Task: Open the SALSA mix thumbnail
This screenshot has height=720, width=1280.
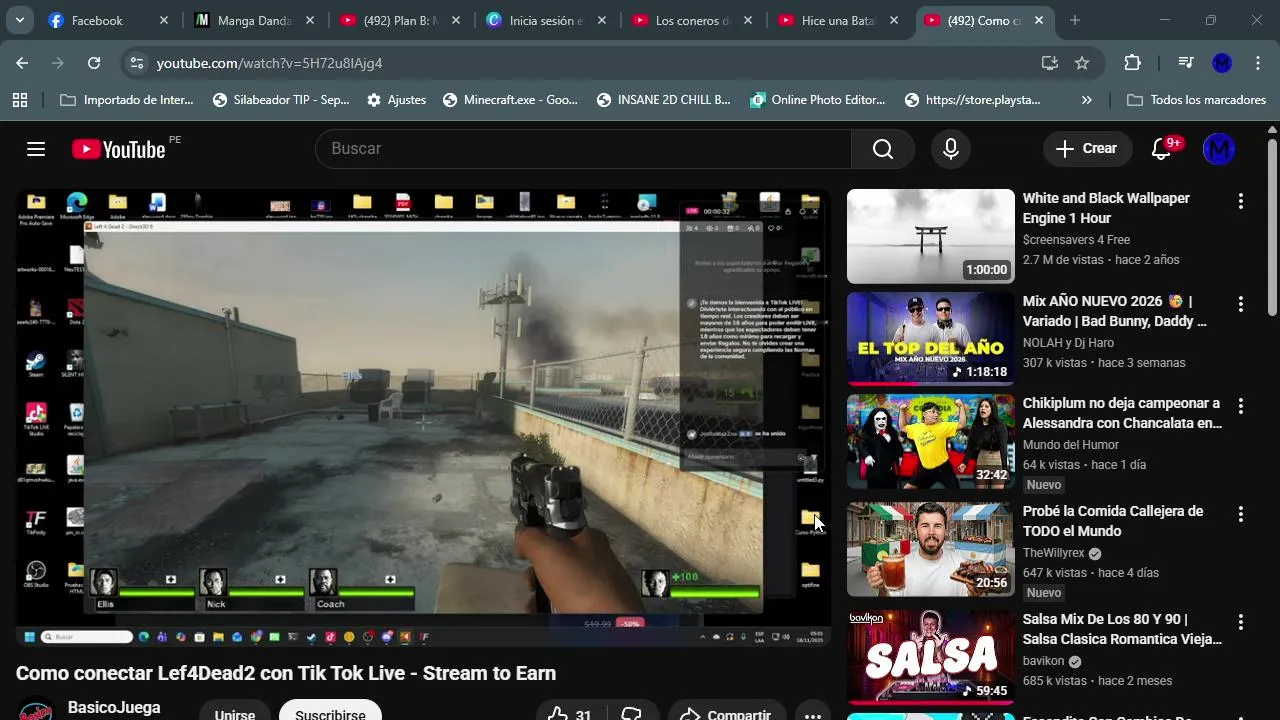Action: 930,657
